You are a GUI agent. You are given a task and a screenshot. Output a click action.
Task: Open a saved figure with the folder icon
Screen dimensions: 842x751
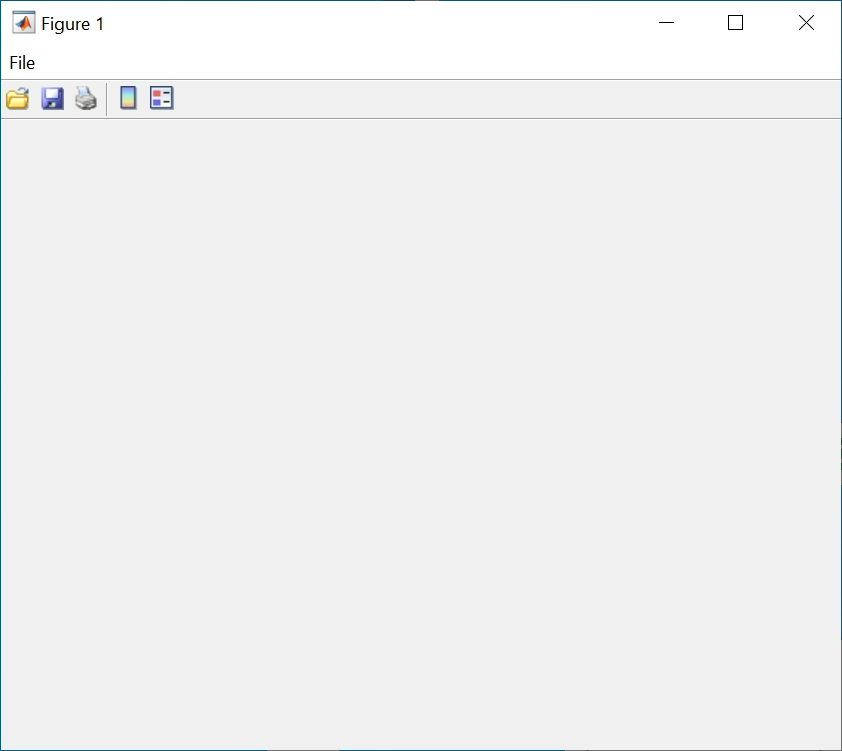(17, 97)
